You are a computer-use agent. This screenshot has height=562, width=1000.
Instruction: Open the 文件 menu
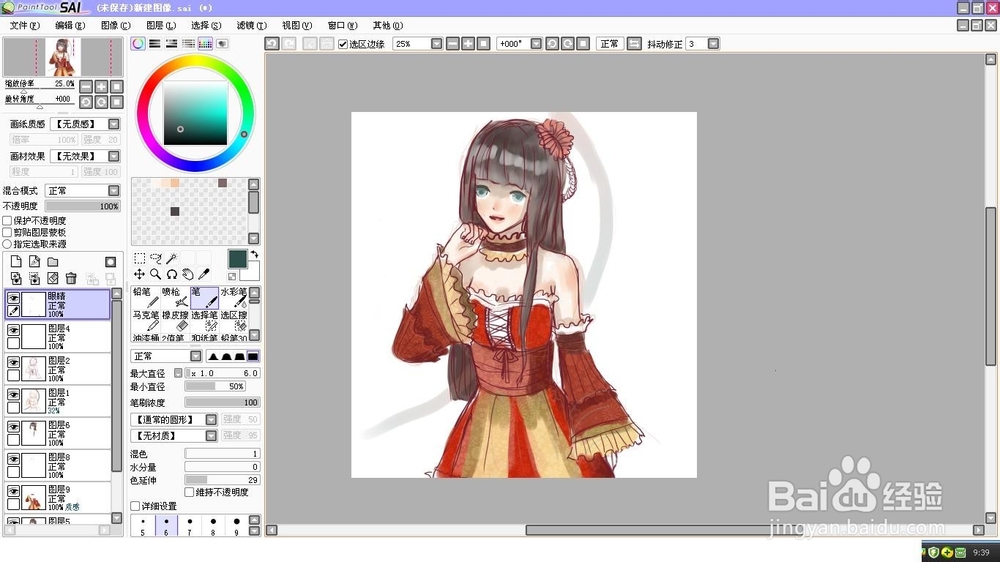24,26
